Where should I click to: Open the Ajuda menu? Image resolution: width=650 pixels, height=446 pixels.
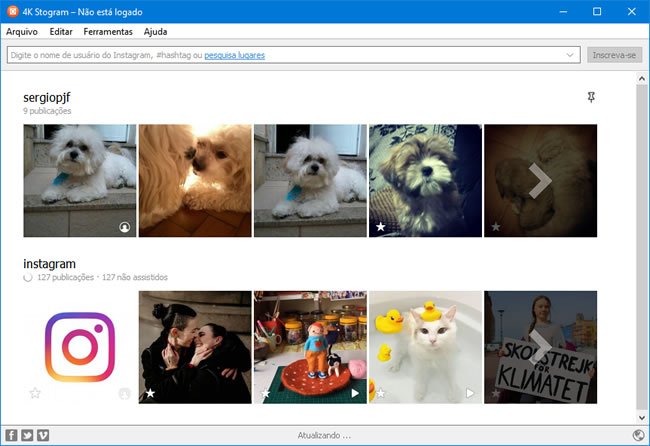(x=155, y=32)
